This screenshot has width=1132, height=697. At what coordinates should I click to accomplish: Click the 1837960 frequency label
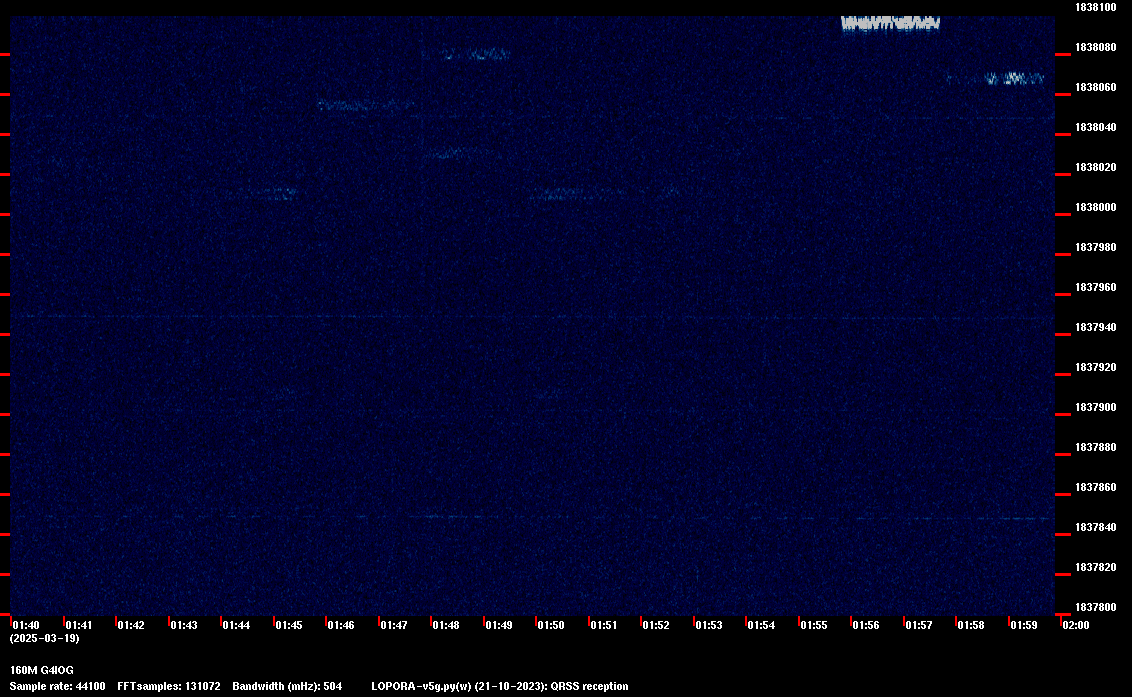1095,287
